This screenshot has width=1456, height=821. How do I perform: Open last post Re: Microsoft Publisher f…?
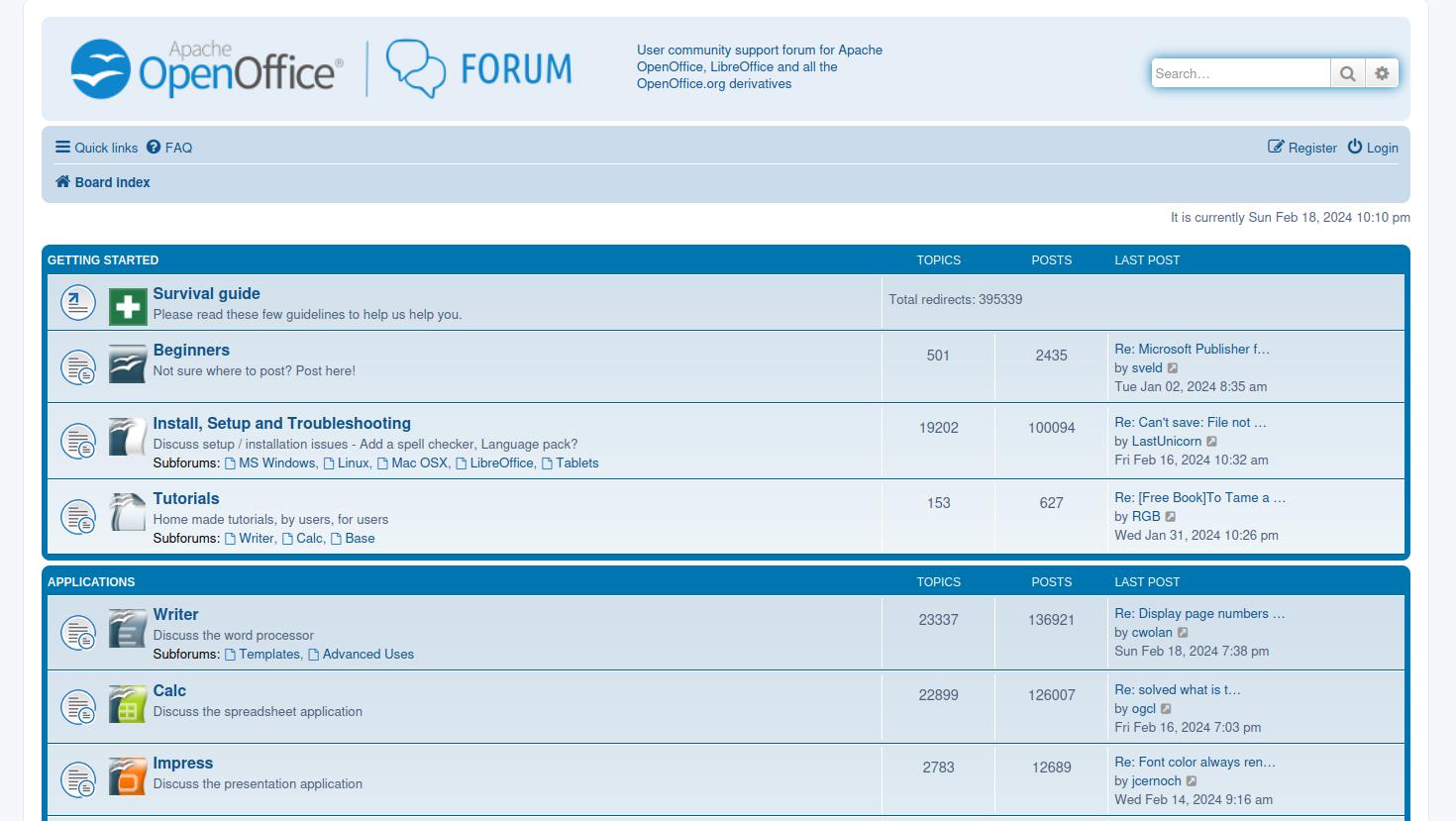(1192, 350)
